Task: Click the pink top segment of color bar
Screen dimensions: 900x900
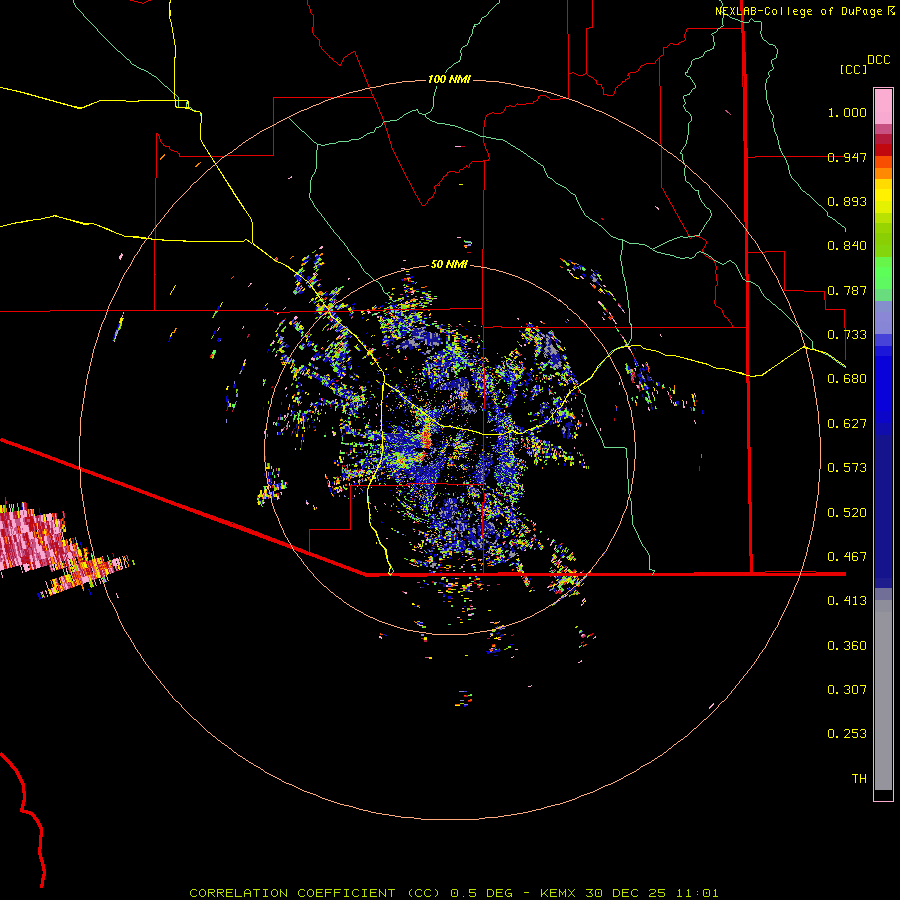Action: 883,107
